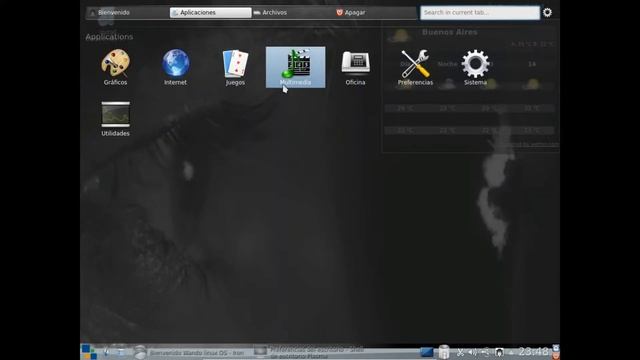This screenshot has height=360, width=640.
Task: Click the clock showing 23:48
Action: coord(533,352)
